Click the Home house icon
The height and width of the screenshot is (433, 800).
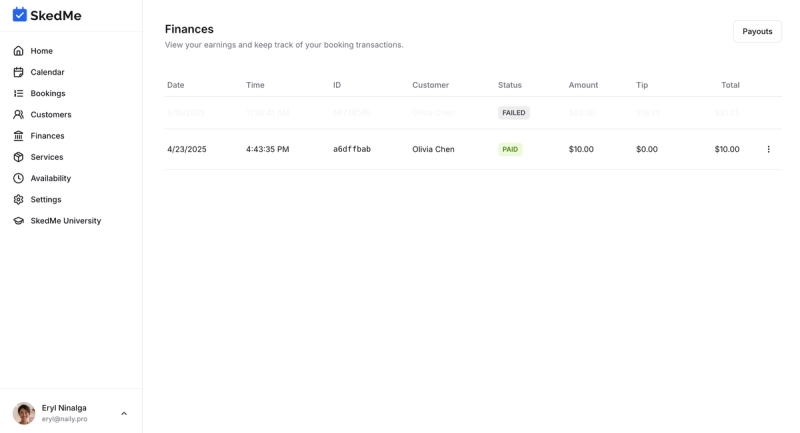tap(18, 50)
